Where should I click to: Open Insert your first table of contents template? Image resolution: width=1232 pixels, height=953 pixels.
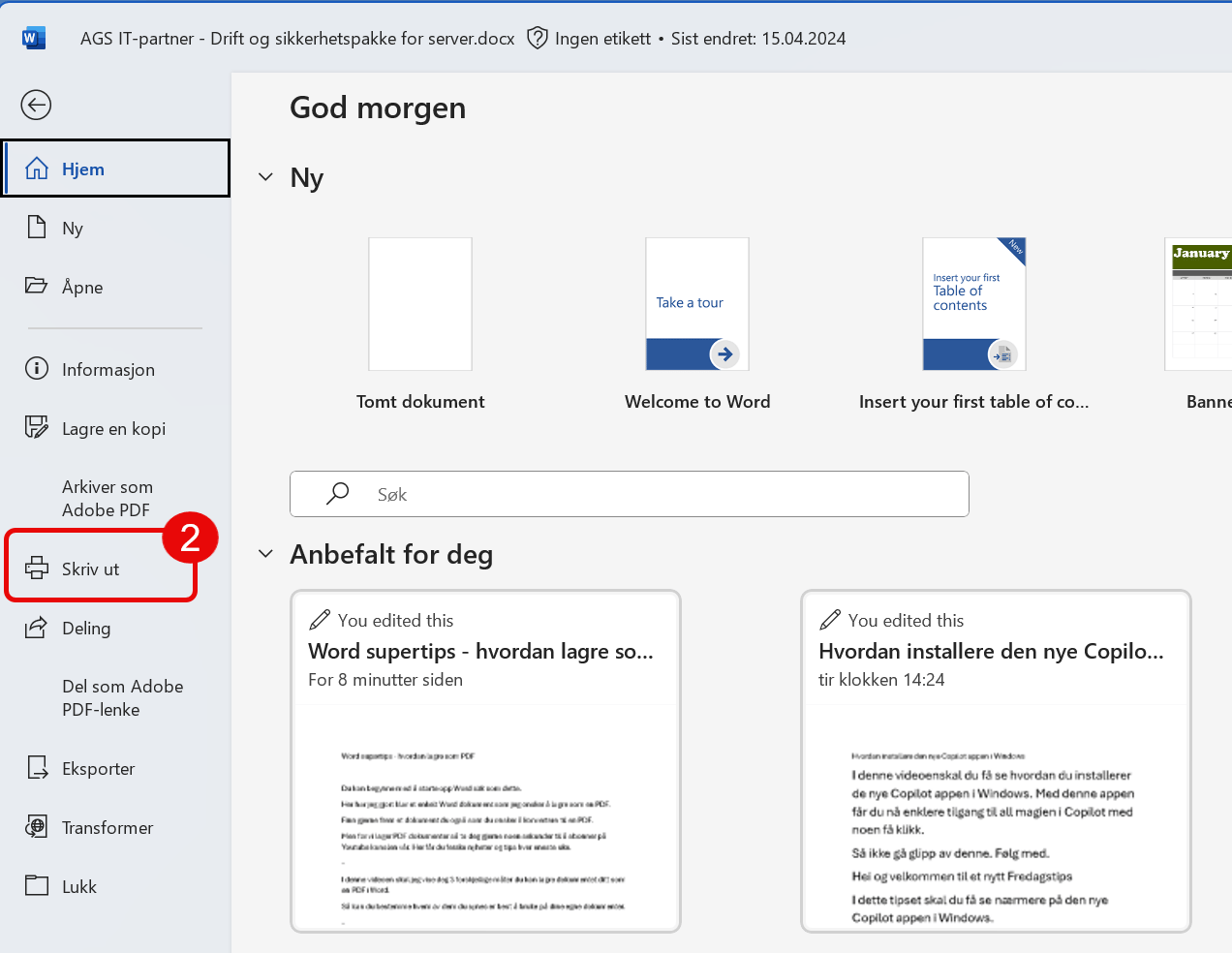click(x=974, y=304)
